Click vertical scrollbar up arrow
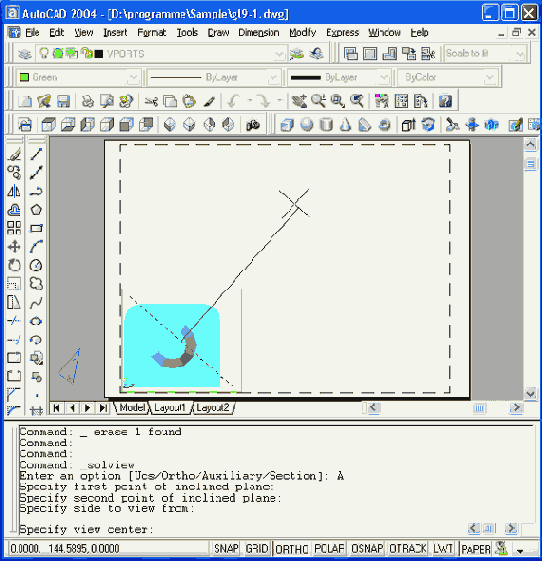The height and width of the screenshot is (561, 542). click(531, 144)
